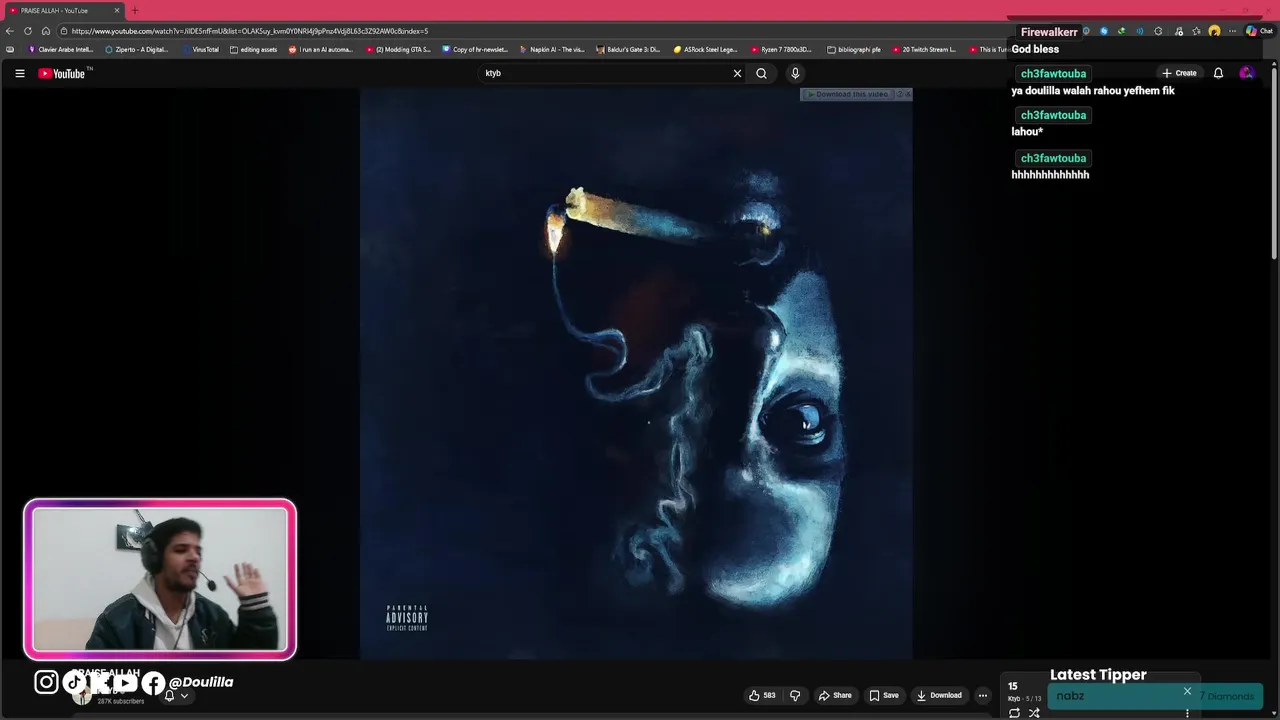Open the Modding GTA S... bookmark
The width and height of the screenshot is (1280, 720).
(x=398, y=49)
